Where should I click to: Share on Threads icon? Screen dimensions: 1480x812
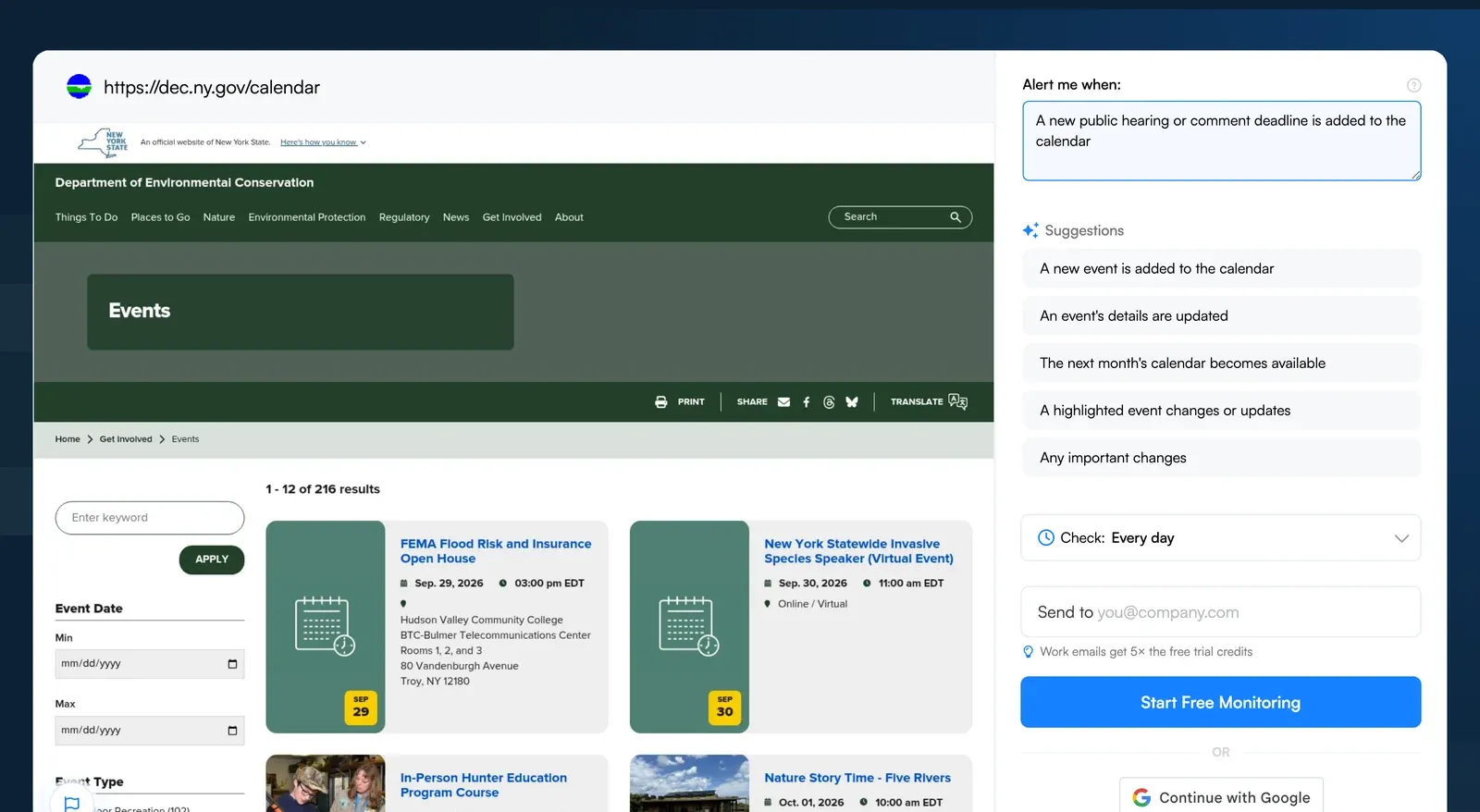(829, 402)
